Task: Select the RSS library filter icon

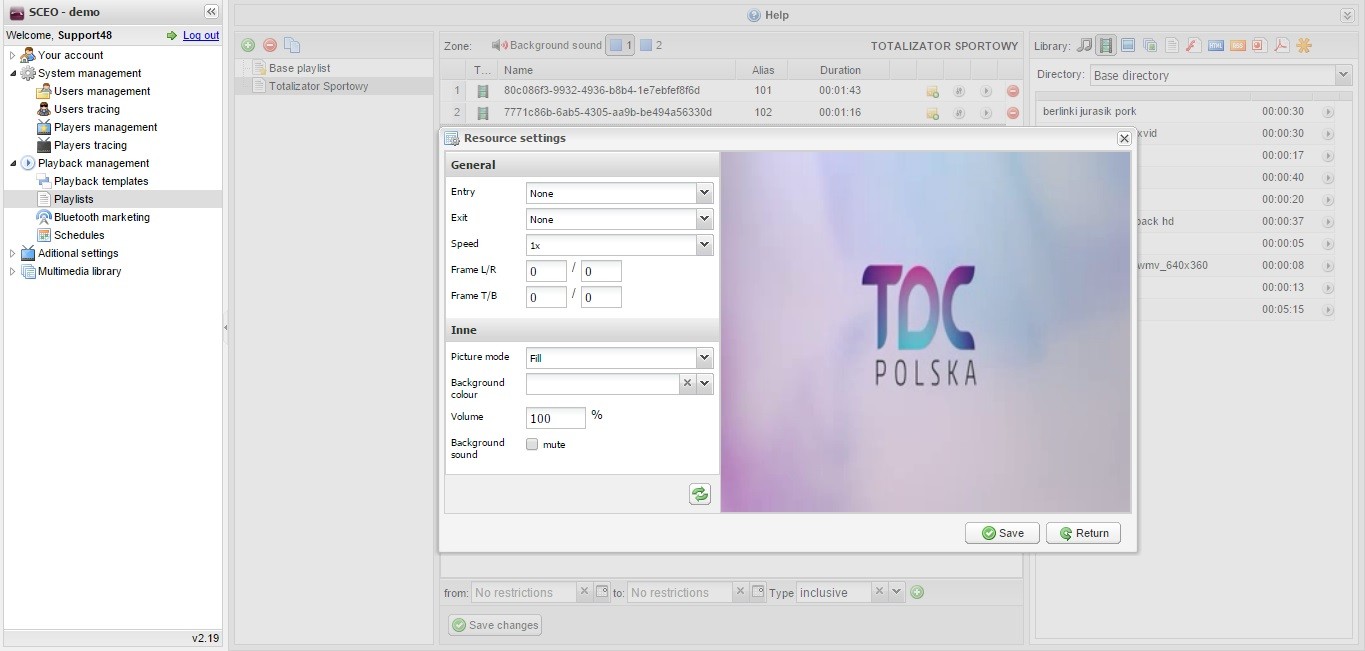Action: pos(1238,45)
